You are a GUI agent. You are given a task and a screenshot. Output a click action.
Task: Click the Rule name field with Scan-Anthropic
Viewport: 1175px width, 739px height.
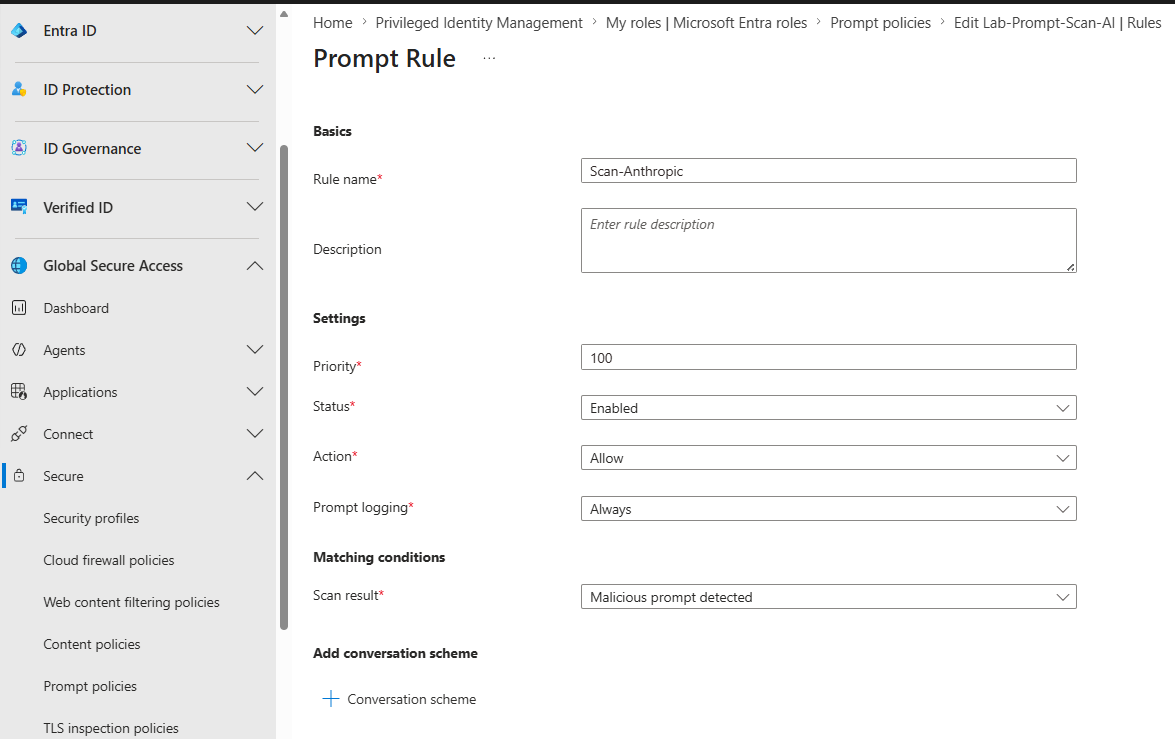[x=829, y=171]
